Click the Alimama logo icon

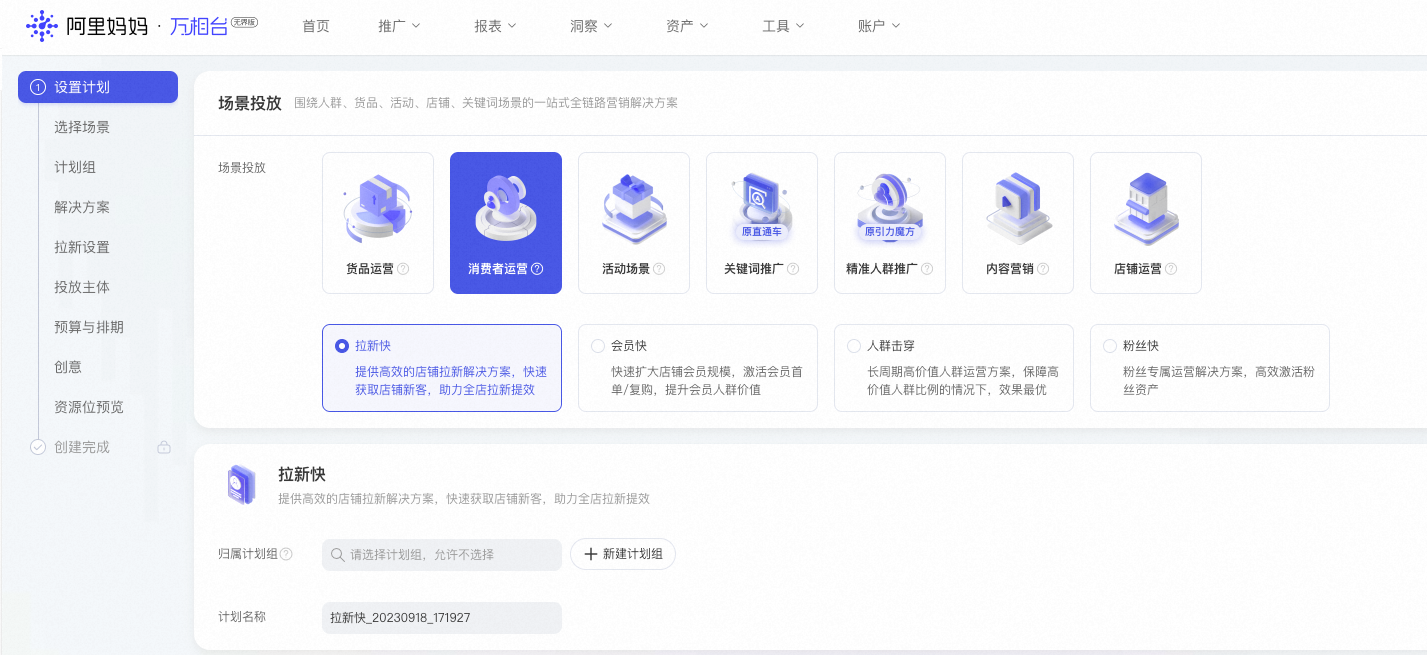(x=41, y=26)
